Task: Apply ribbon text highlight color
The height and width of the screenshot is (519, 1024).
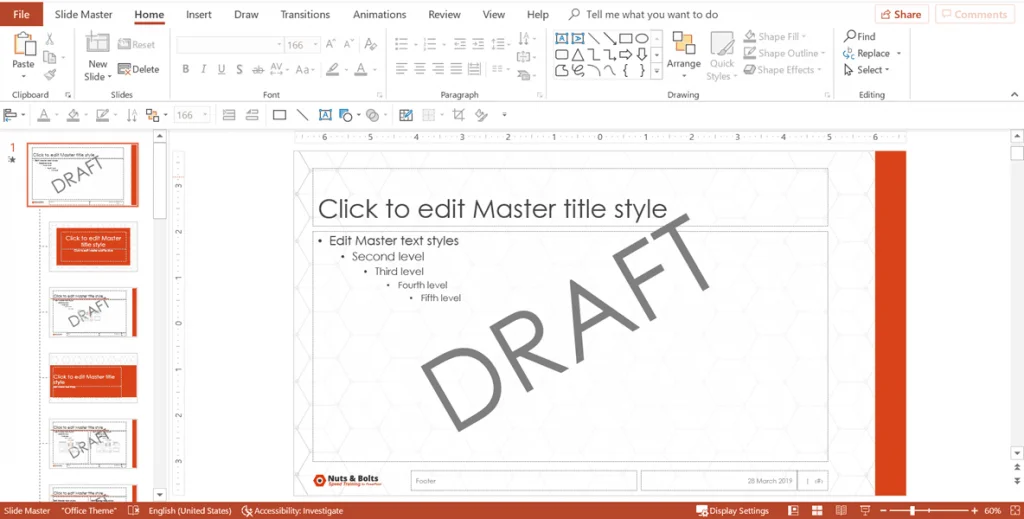Action: point(332,69)
